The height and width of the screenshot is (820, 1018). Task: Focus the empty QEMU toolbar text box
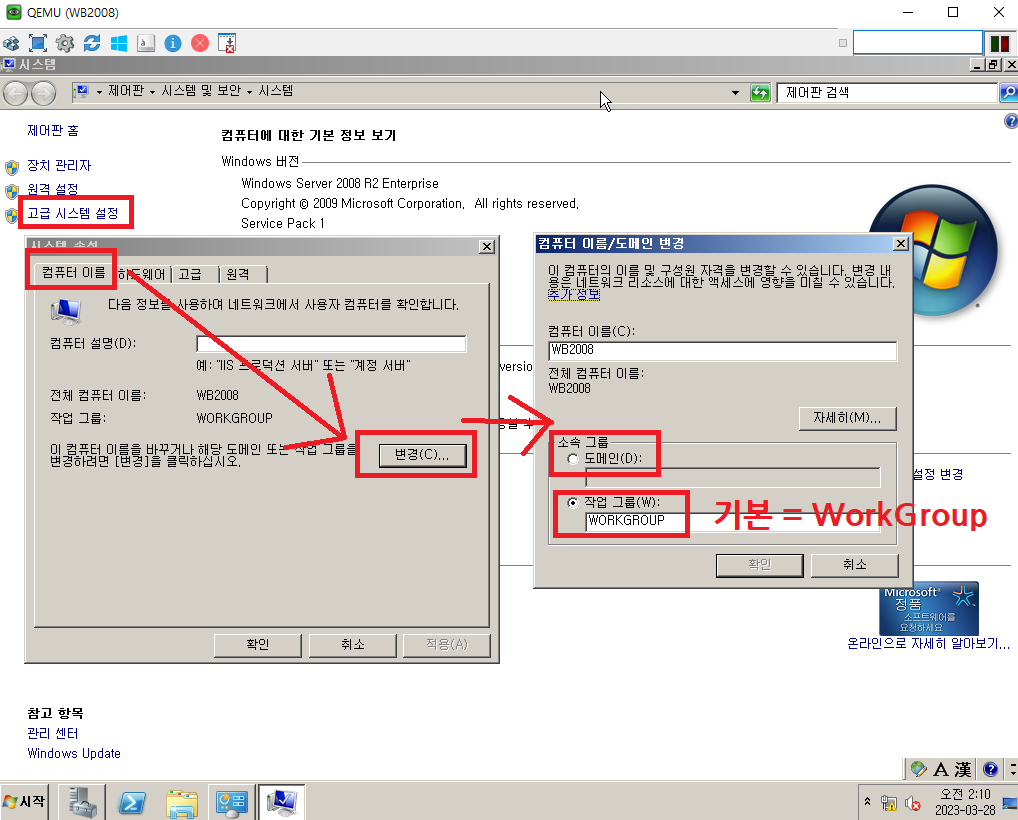917,43
